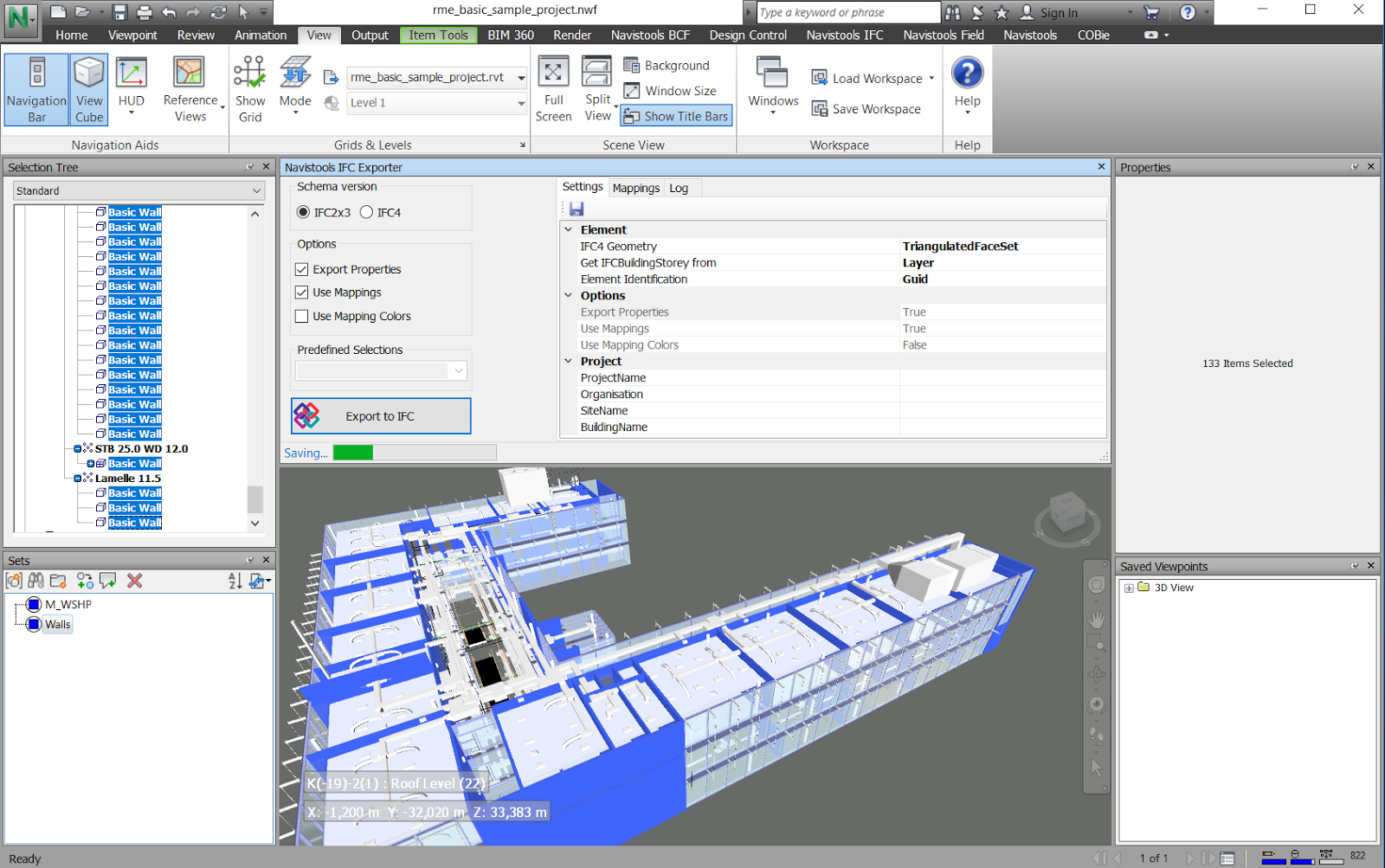Open the Level 1 dropdown
1385x868 pixels.
pos(437,102)
